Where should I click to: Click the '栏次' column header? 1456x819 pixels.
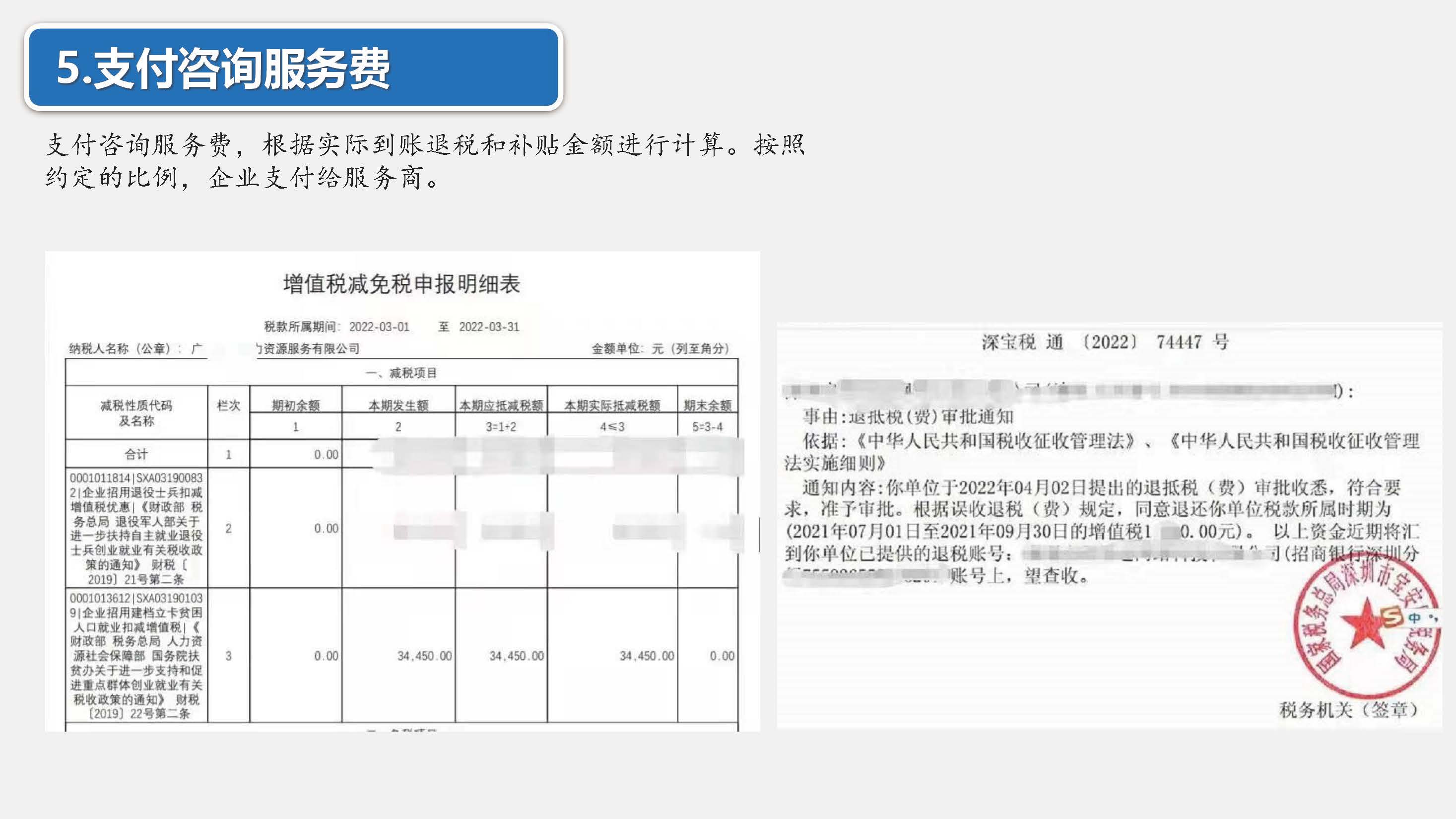point(228,405)
